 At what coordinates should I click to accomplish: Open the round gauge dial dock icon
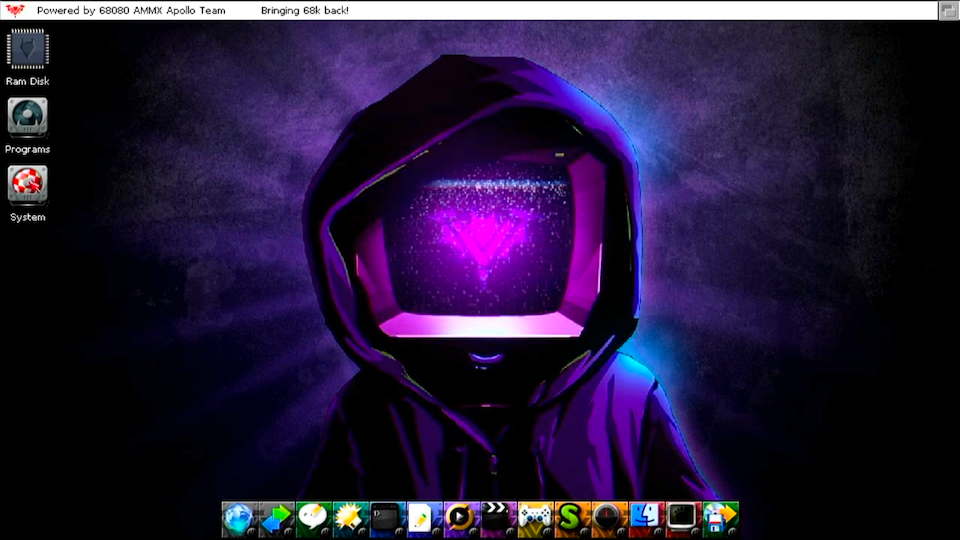(x=610, y=519)
